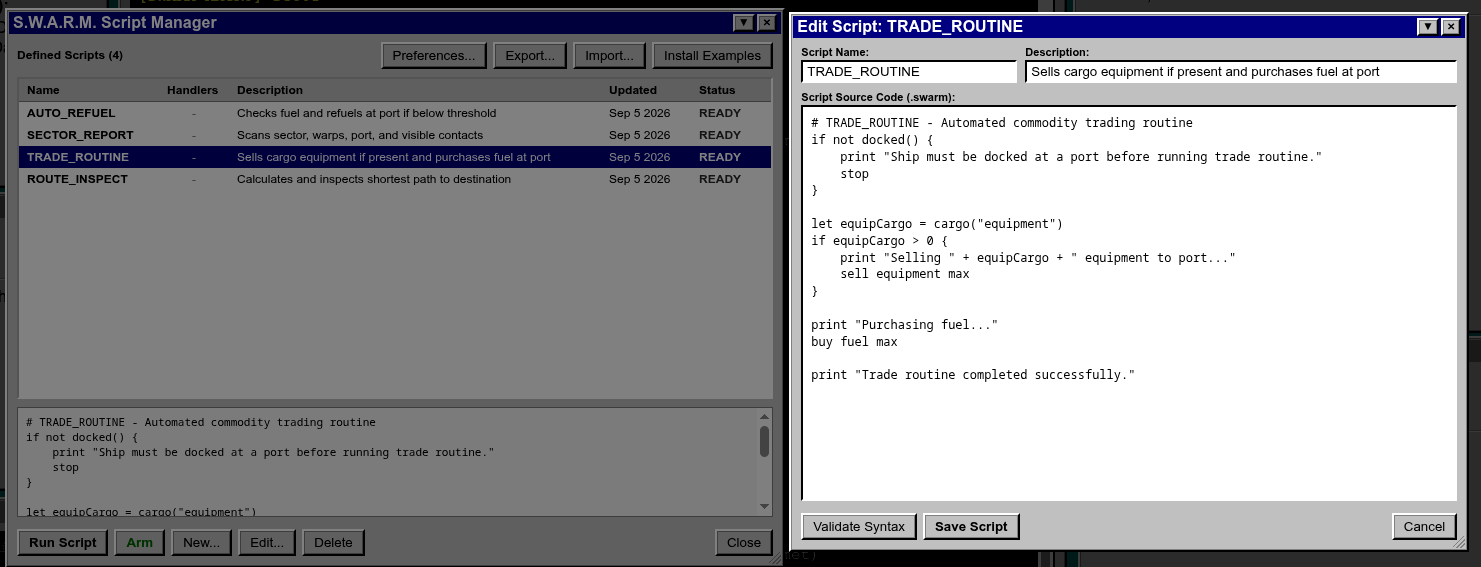Select the TRADE_ROUTINE script row
The width and height of the screenshot is (1481, 567).
[x=395, y=157]
